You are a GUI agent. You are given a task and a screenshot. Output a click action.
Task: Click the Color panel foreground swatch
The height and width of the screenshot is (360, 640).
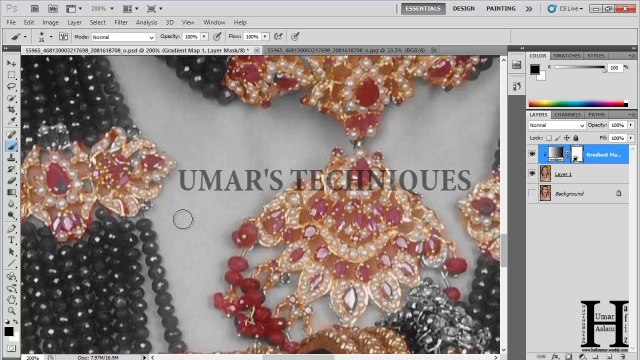click(x=535, y=69)
